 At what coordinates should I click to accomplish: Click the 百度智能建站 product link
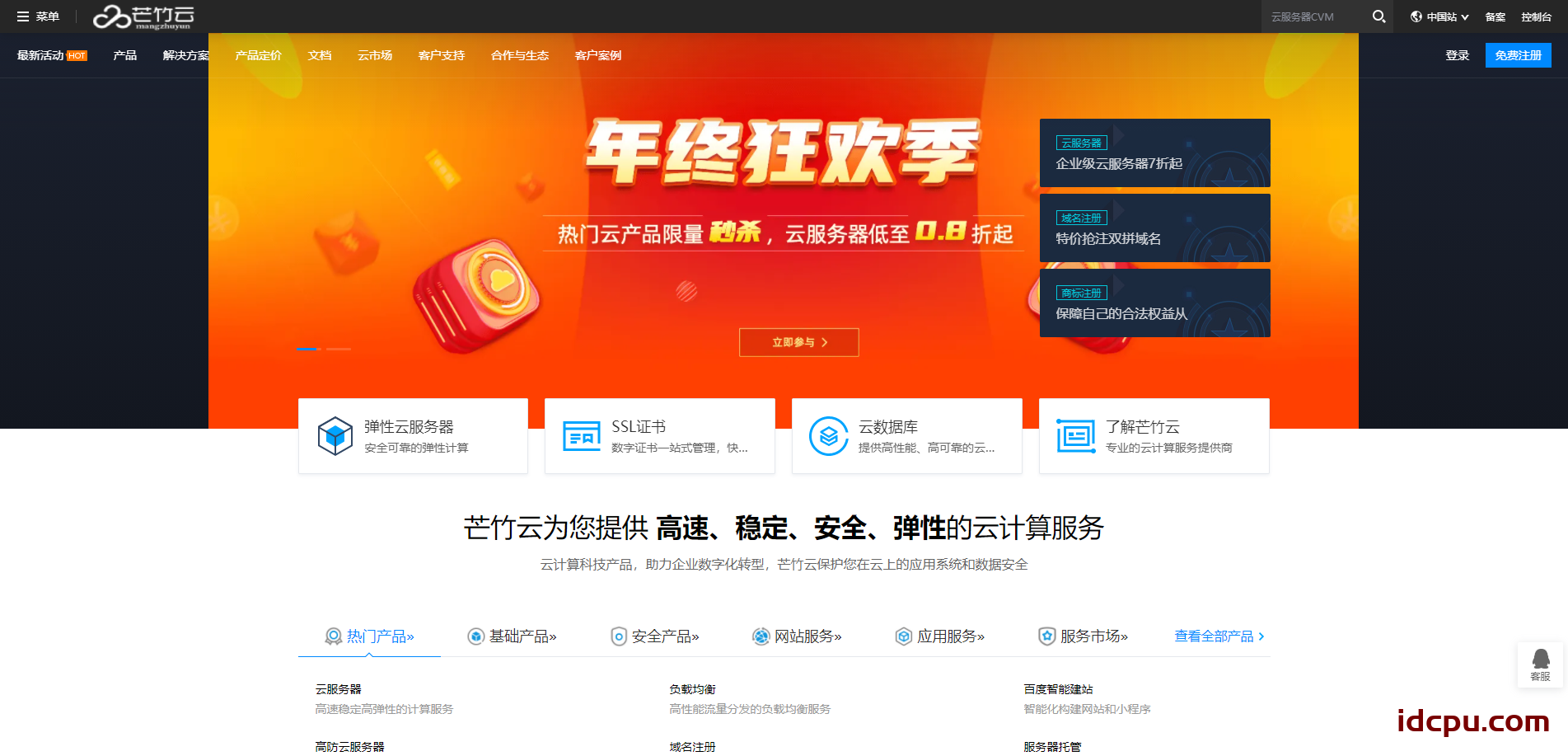[x=1058, y=689]
